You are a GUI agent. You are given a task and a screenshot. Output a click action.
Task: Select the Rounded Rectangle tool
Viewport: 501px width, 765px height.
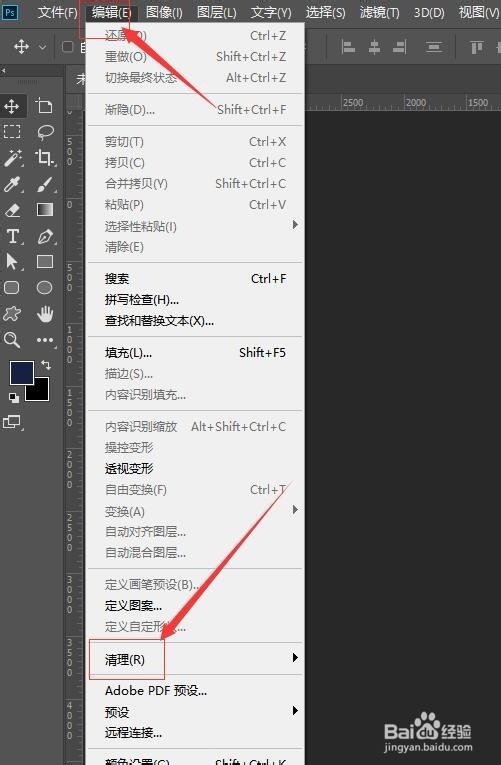[x=12, y=288]
